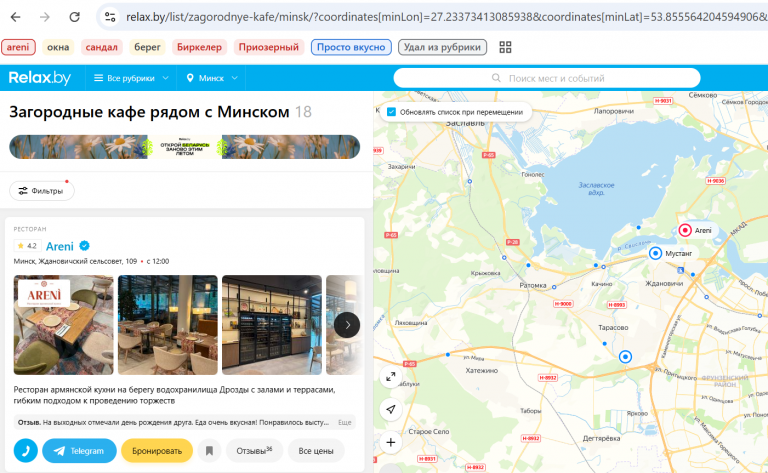Open the second Areni dining hall photo
The width and height of the screenshot is (768, 473).
(x=168, y=325)
